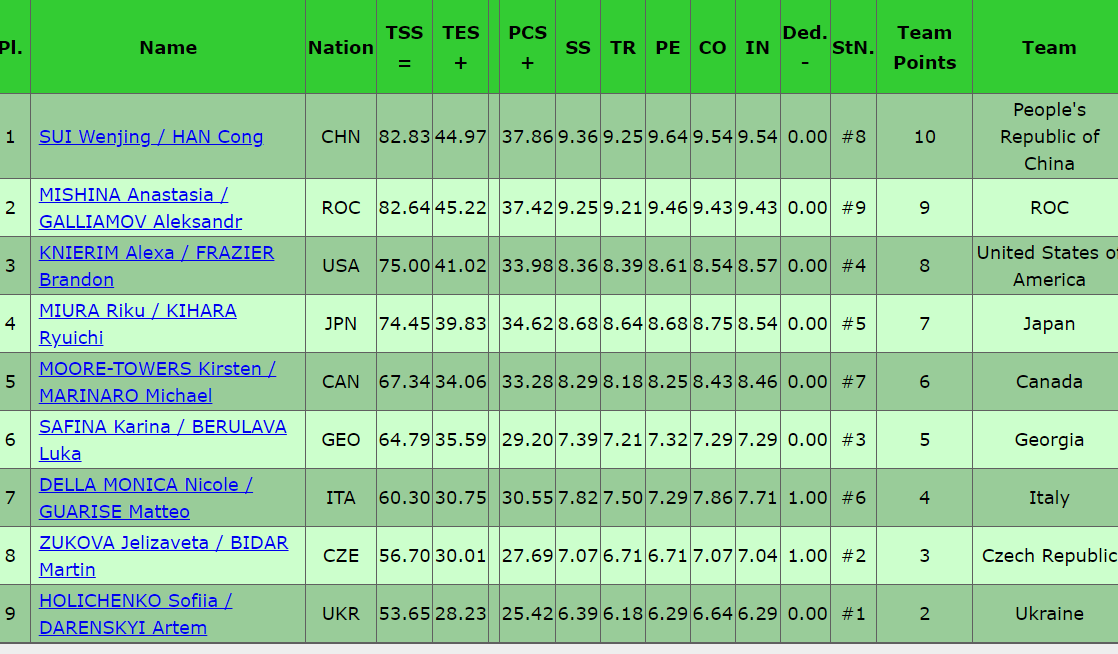Open SAFINA Karina / BERULAVA Luka link
The image size is (1118, 654).
(x=162, y=427)
